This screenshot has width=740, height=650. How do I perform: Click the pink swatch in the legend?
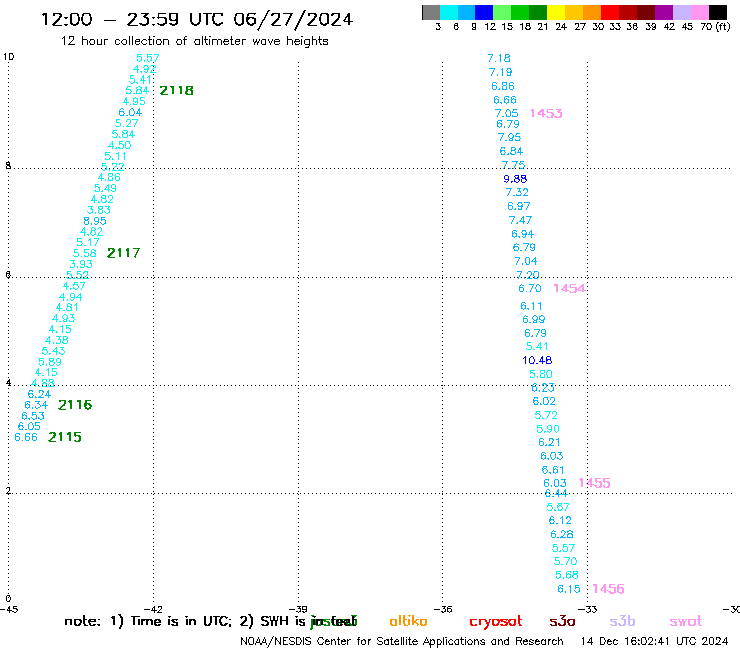pyautogui.click(x=699, y=12)
